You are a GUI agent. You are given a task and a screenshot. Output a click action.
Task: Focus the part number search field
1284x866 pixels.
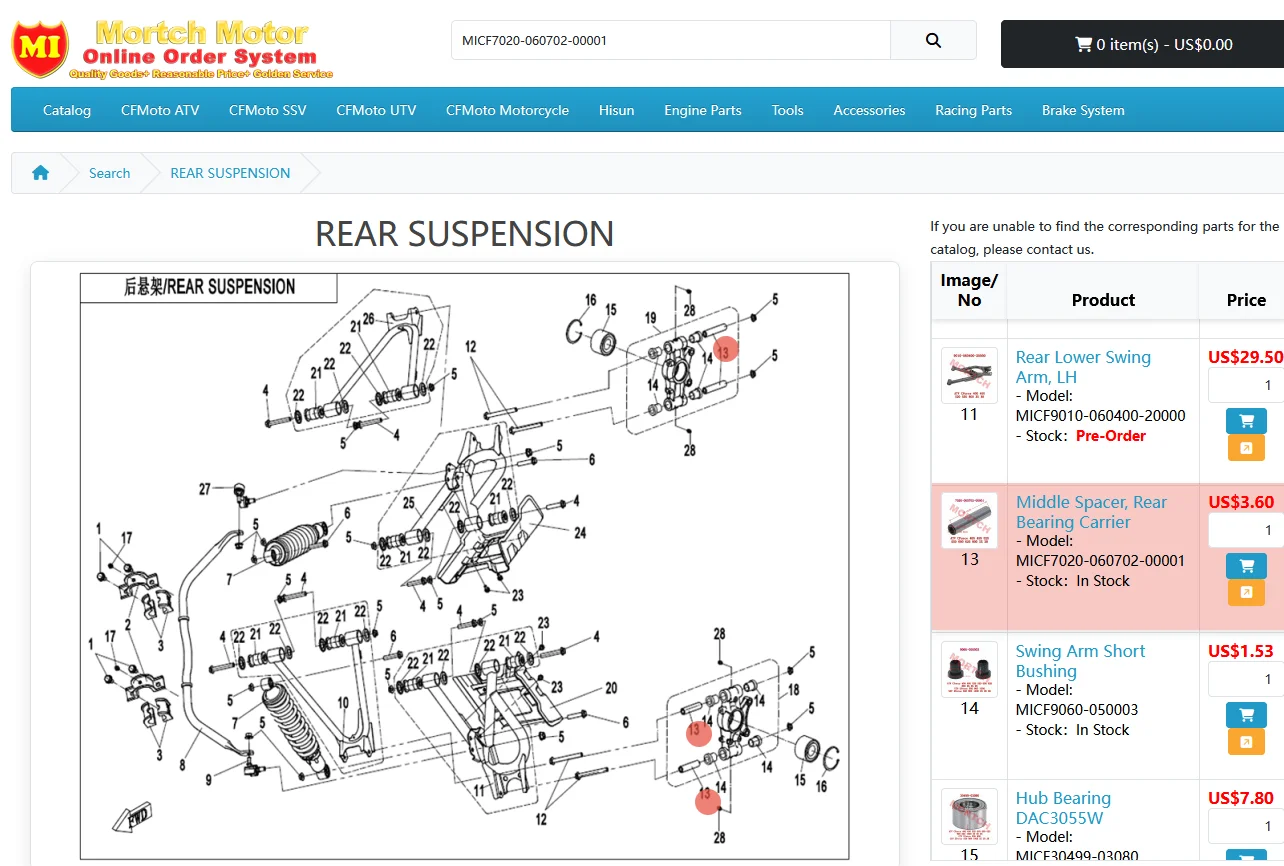pyautogui.click(x=671, y=41)
